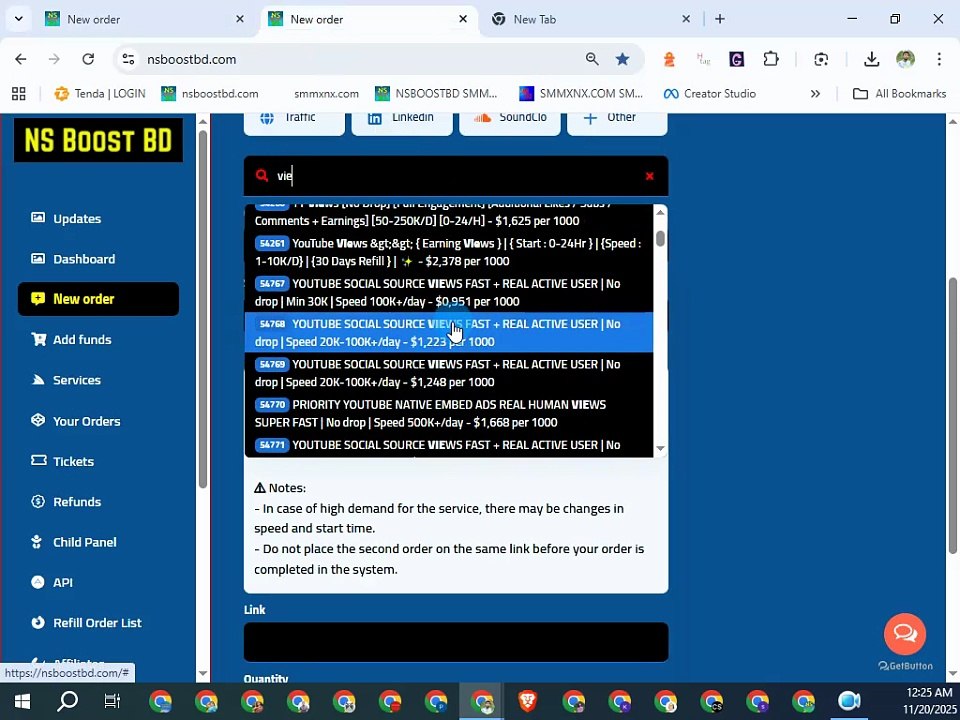
Task: Open the Extensions puzzle icon
Action: pos(771,59)
